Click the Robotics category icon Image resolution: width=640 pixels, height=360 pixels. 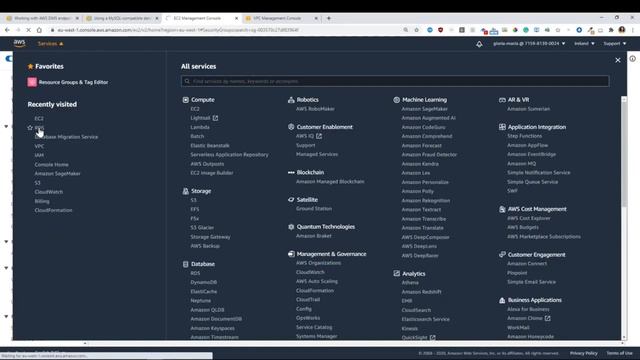[291, 100]
